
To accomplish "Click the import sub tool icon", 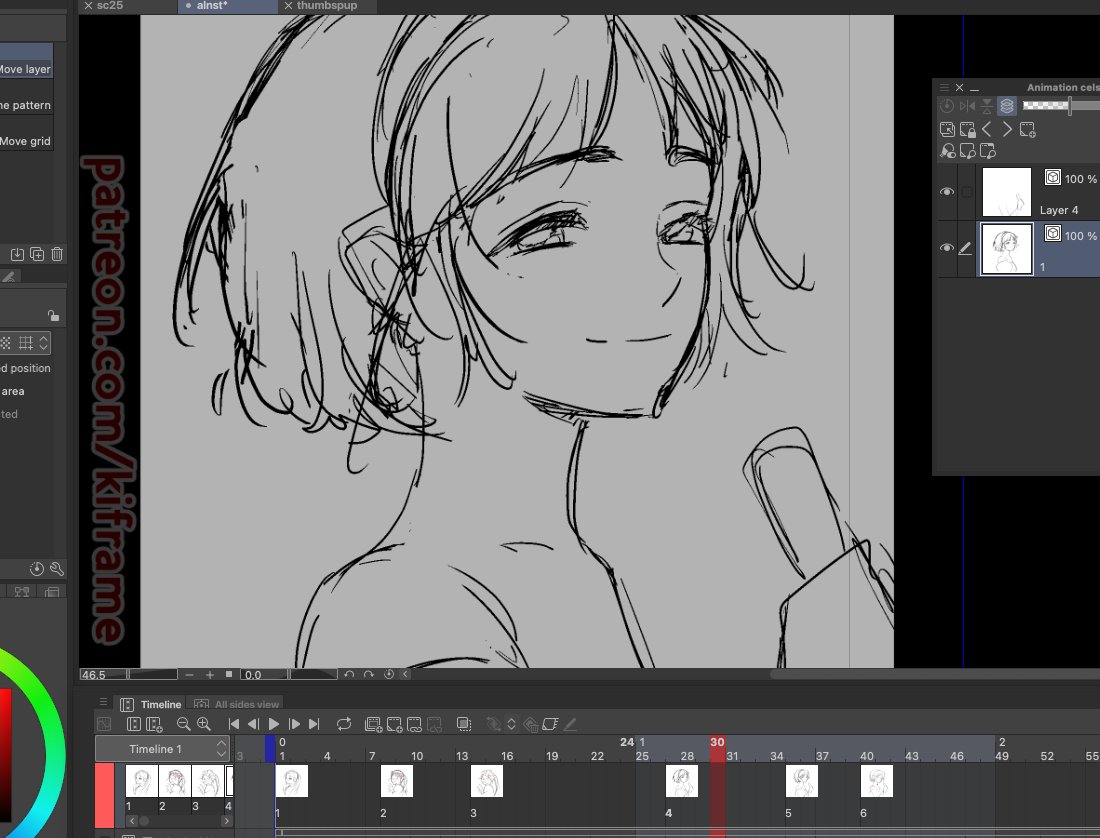I will coord(18,254).
